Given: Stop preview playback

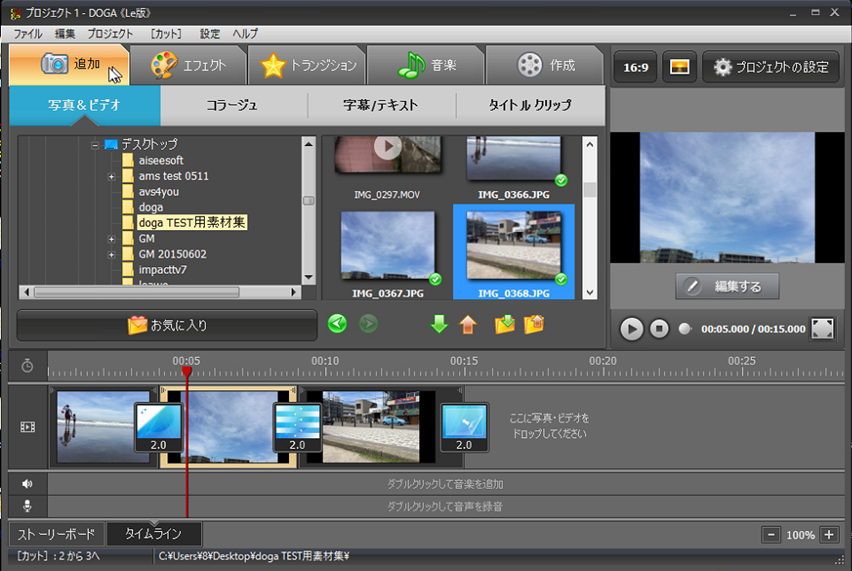Looking at the screenshot, I should (659, 328).
